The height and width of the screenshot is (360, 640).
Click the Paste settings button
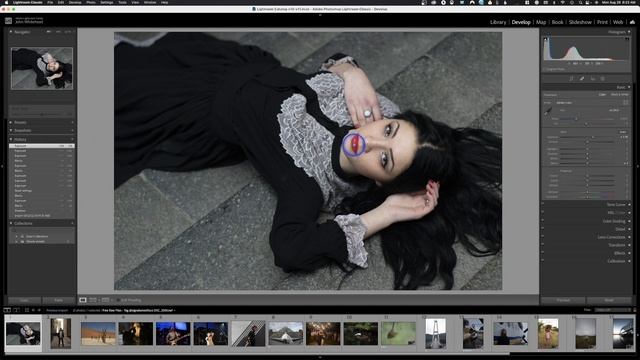[59, 300]
